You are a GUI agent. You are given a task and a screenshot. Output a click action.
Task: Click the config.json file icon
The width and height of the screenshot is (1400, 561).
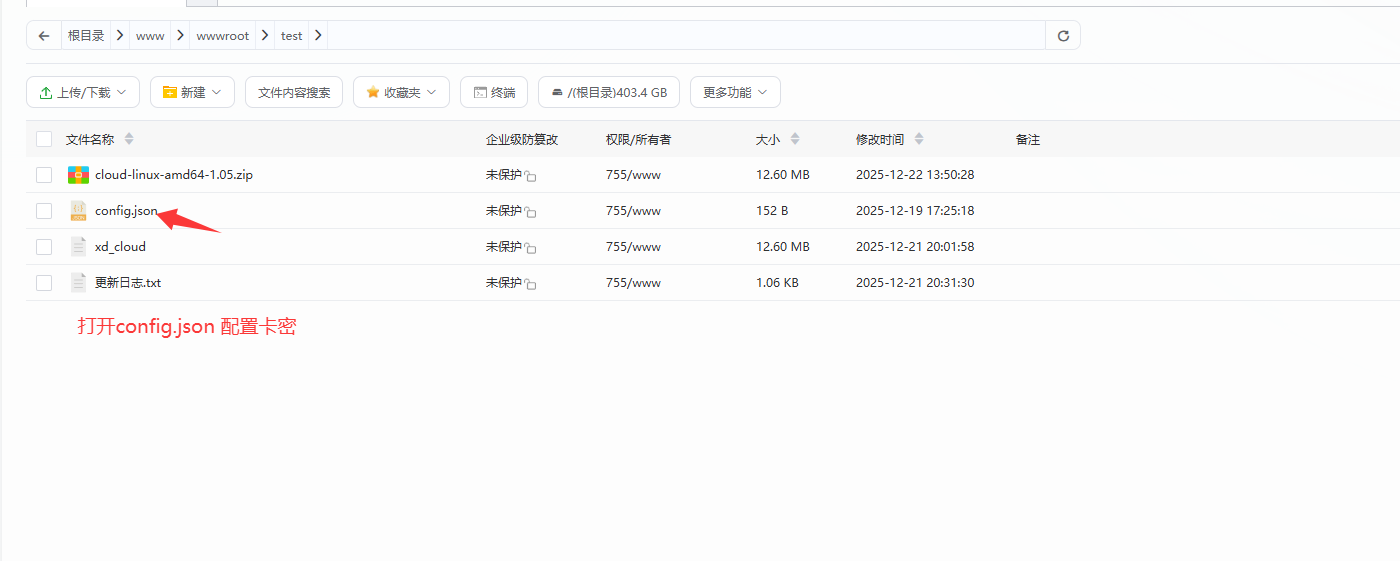pyautogui.click(x=78, y=211)
